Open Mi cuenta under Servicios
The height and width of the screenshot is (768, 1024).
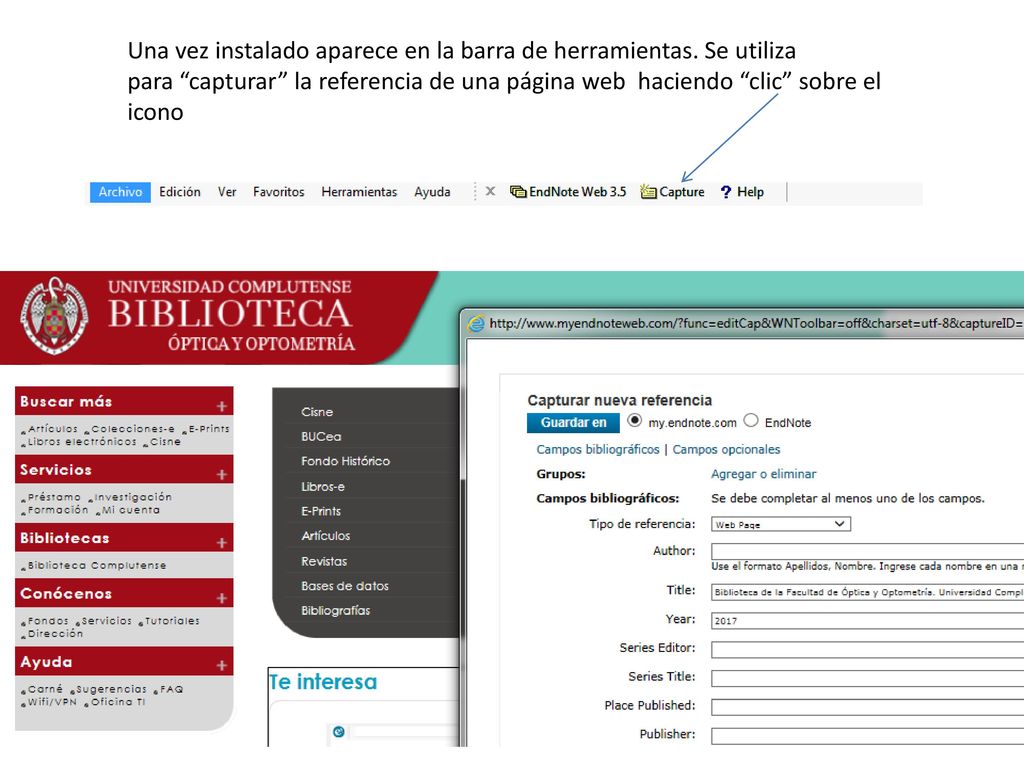(131, 510)
